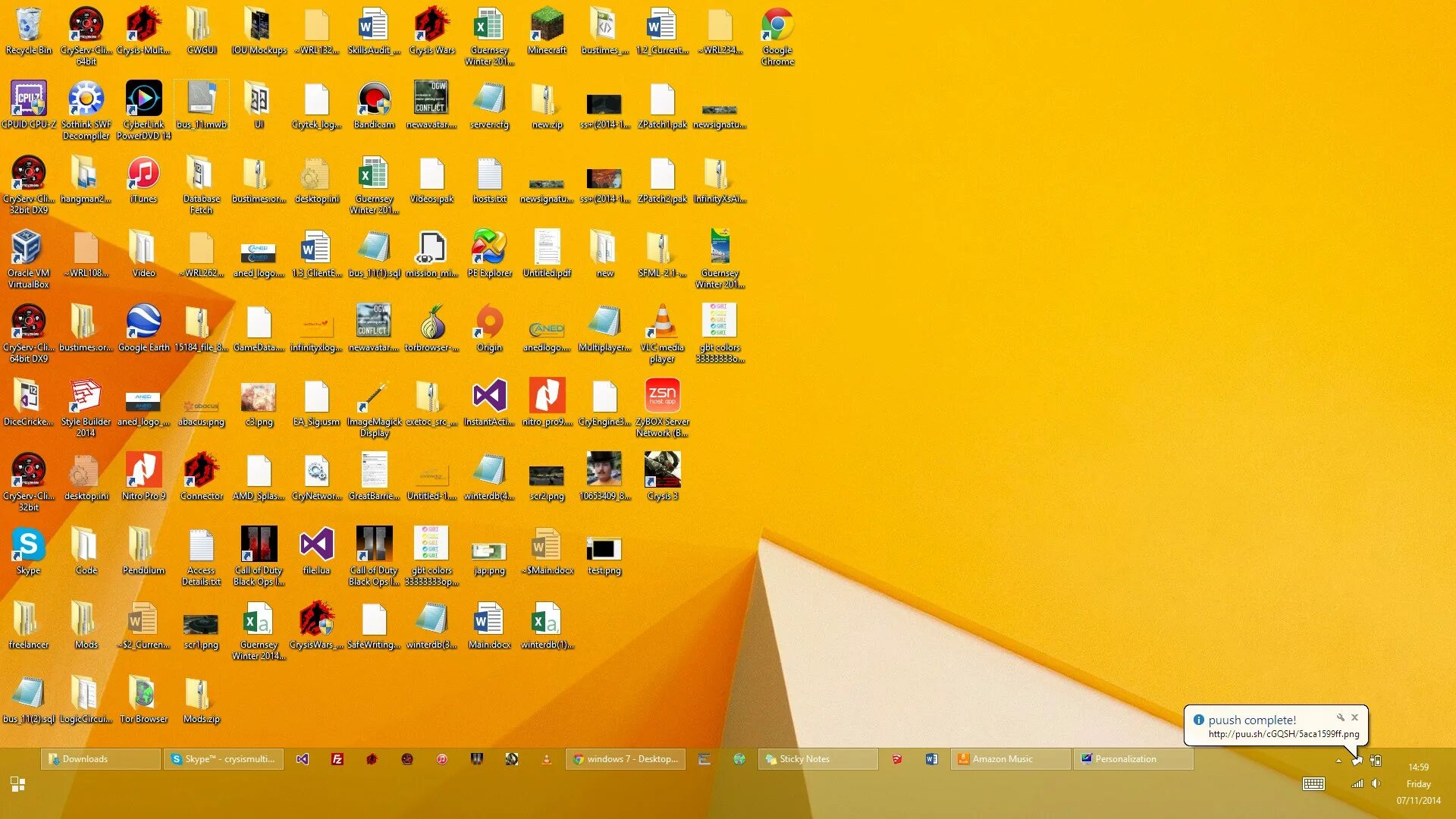This screenshot has height=819, width=1456.
Task: Show hidden system tray icons
Action: pos(1338,761)
